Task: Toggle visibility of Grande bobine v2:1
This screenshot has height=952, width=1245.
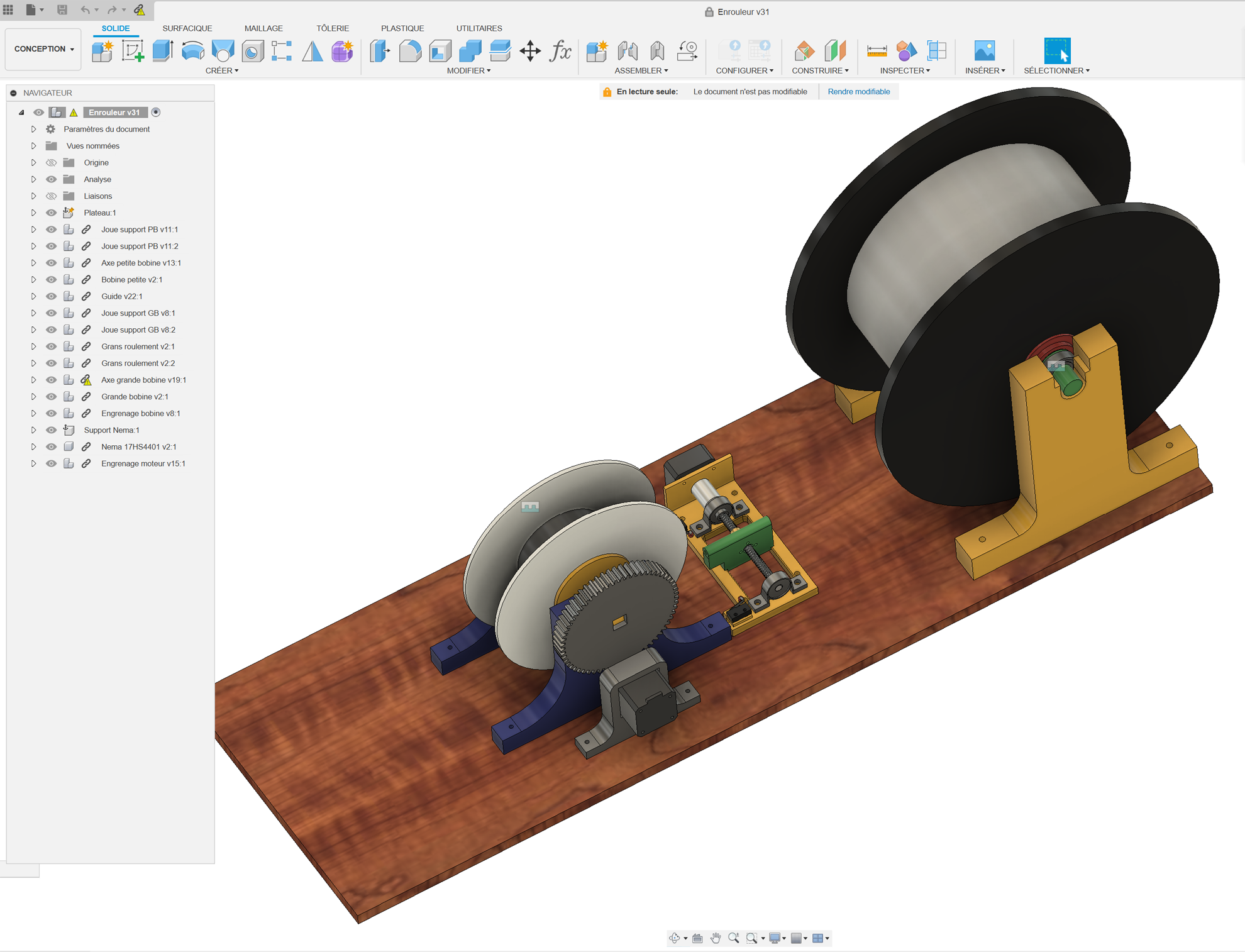Action: 52,396
